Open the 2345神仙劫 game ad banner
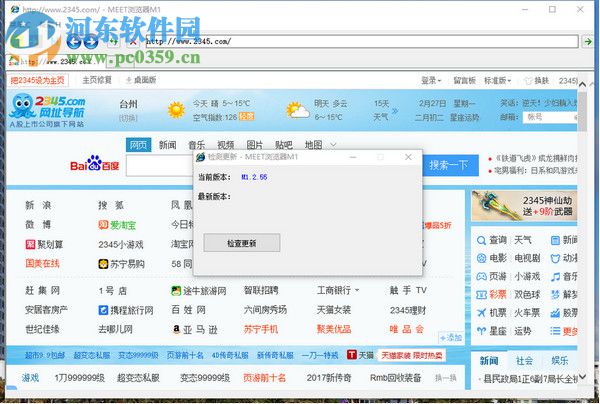The image size is (600, 404). [x=524, y=206]
